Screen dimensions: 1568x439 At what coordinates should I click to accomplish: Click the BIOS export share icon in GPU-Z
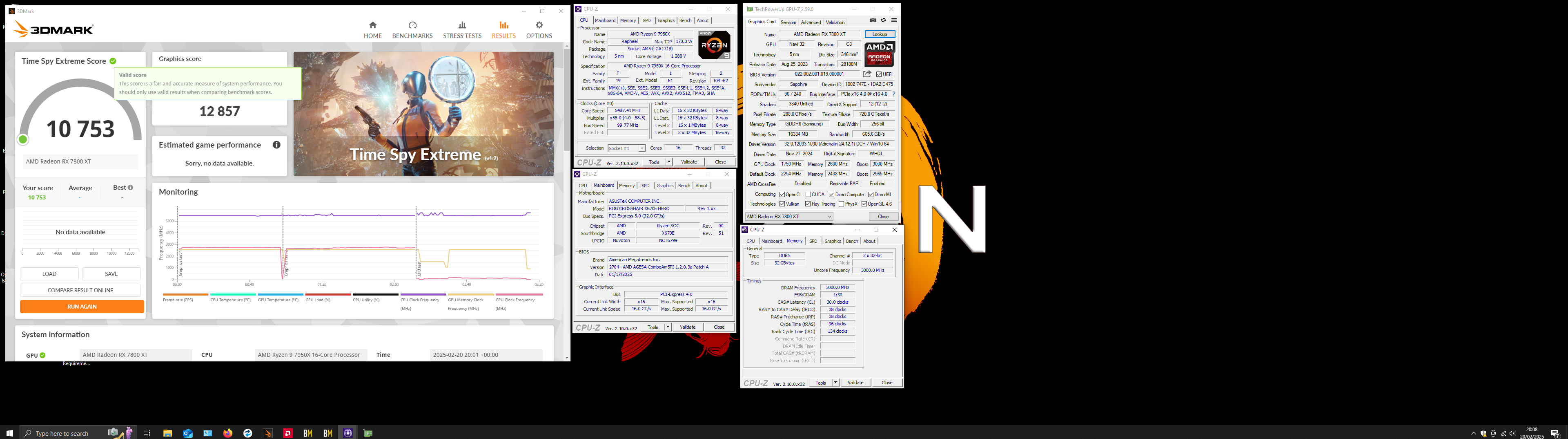867,74
